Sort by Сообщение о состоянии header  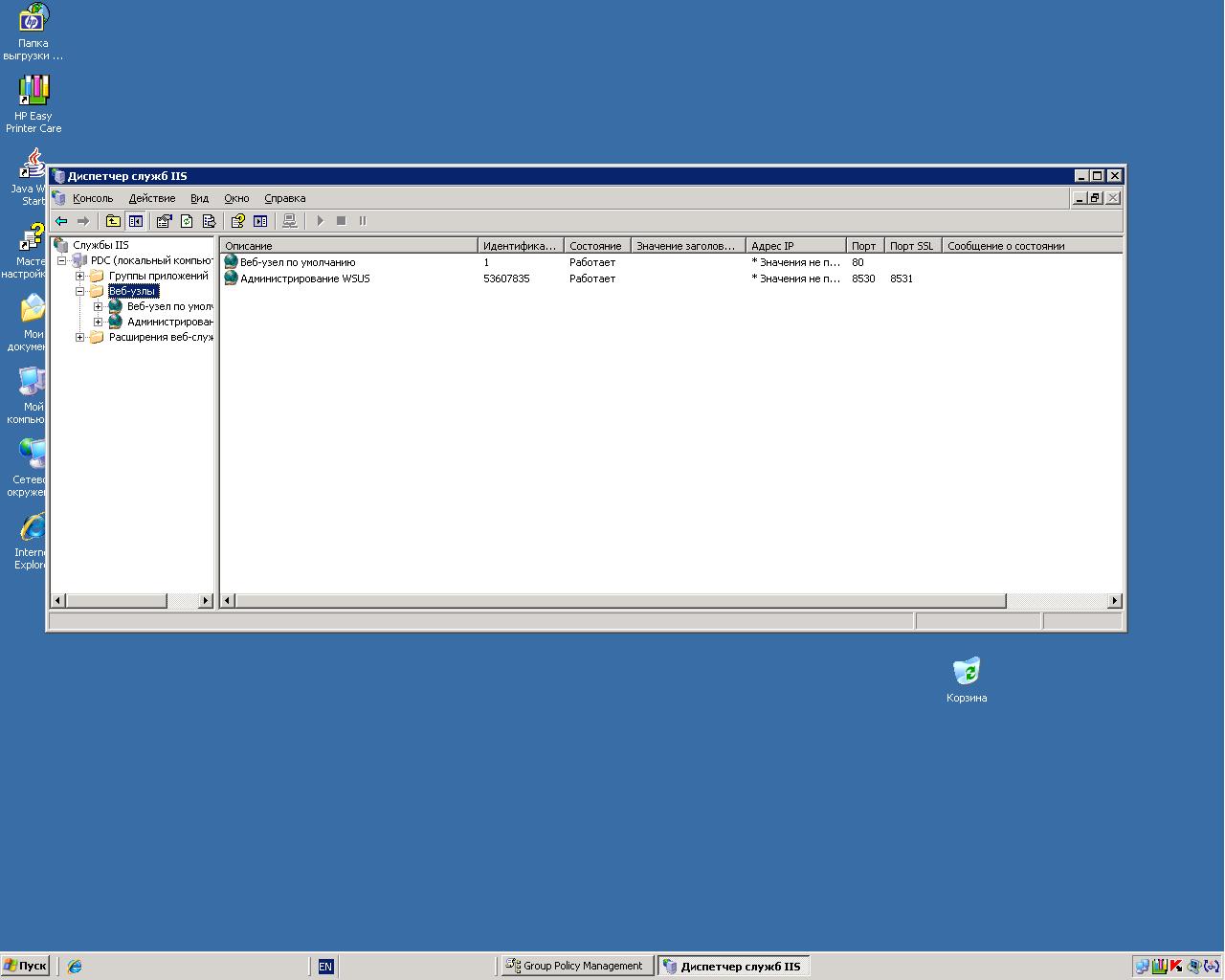[x=1032, y=246]
